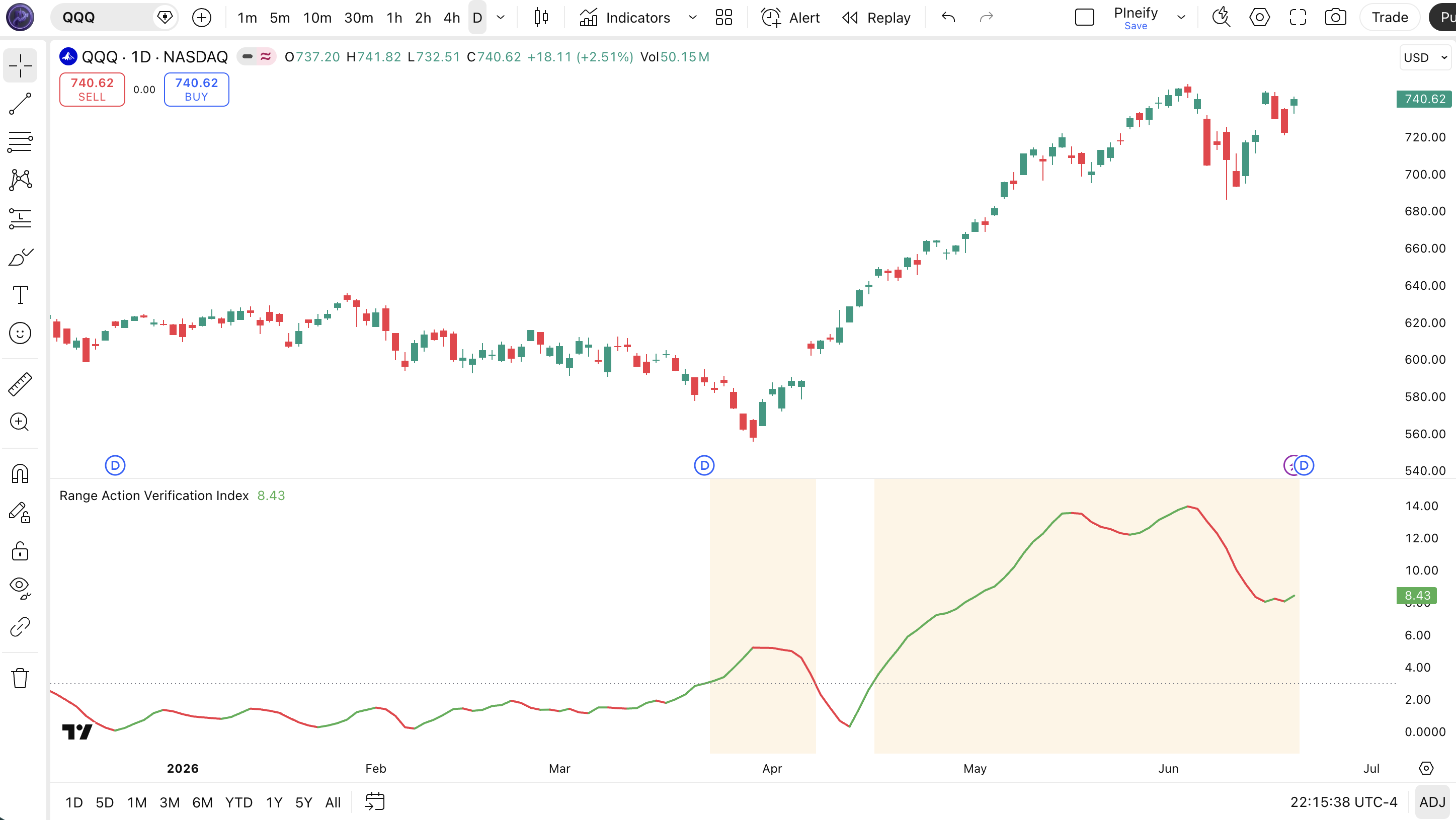Click the pink indicator status icon beside the NASDAQ title
The height and width of the screenshot is (820, 1456).
266,56
